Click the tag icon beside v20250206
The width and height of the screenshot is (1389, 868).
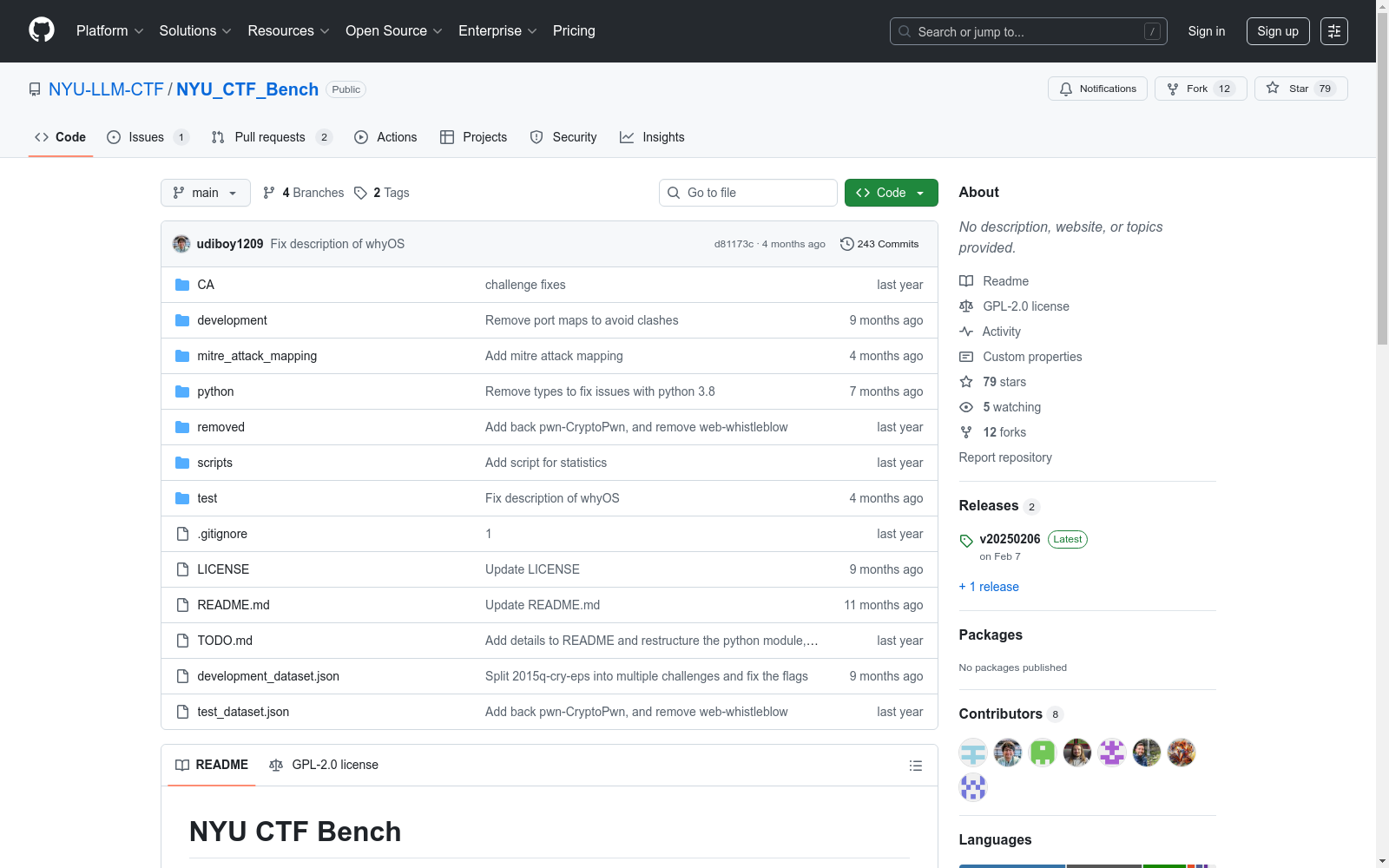[x=966, y=541]
